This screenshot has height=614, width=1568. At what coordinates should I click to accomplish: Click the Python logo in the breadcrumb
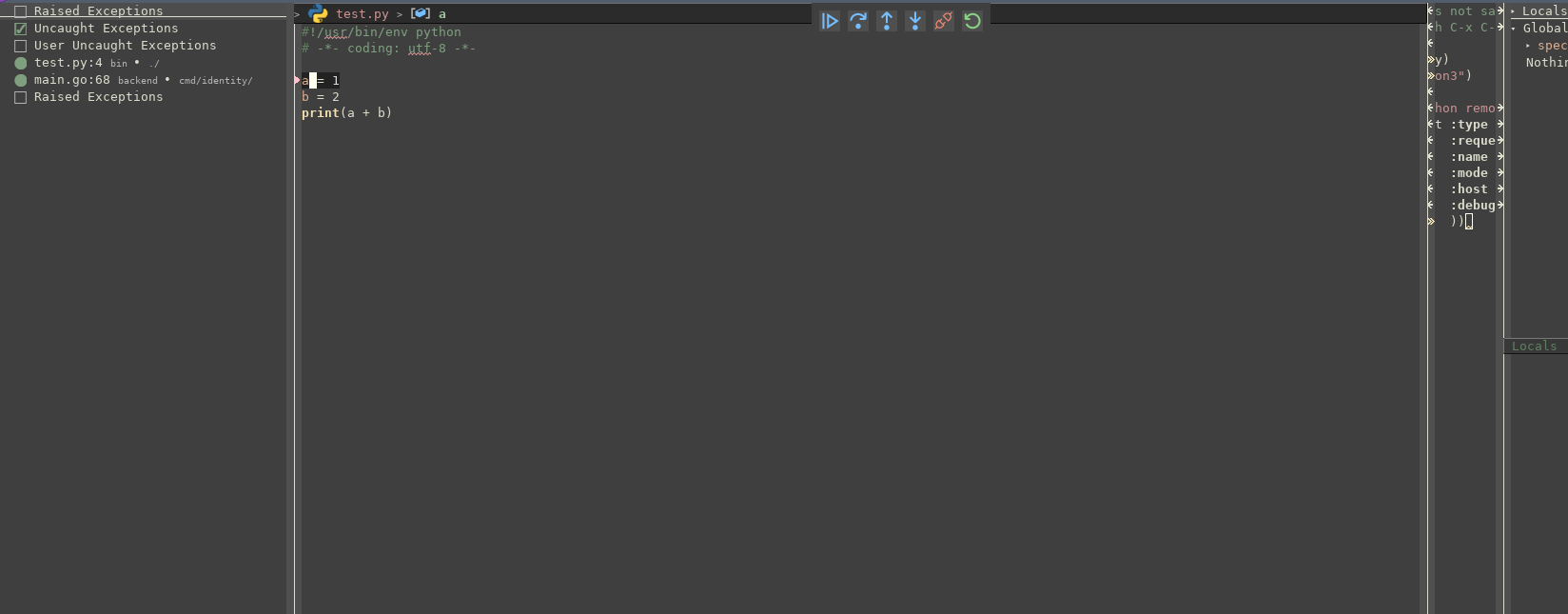(x=319, y=14)
